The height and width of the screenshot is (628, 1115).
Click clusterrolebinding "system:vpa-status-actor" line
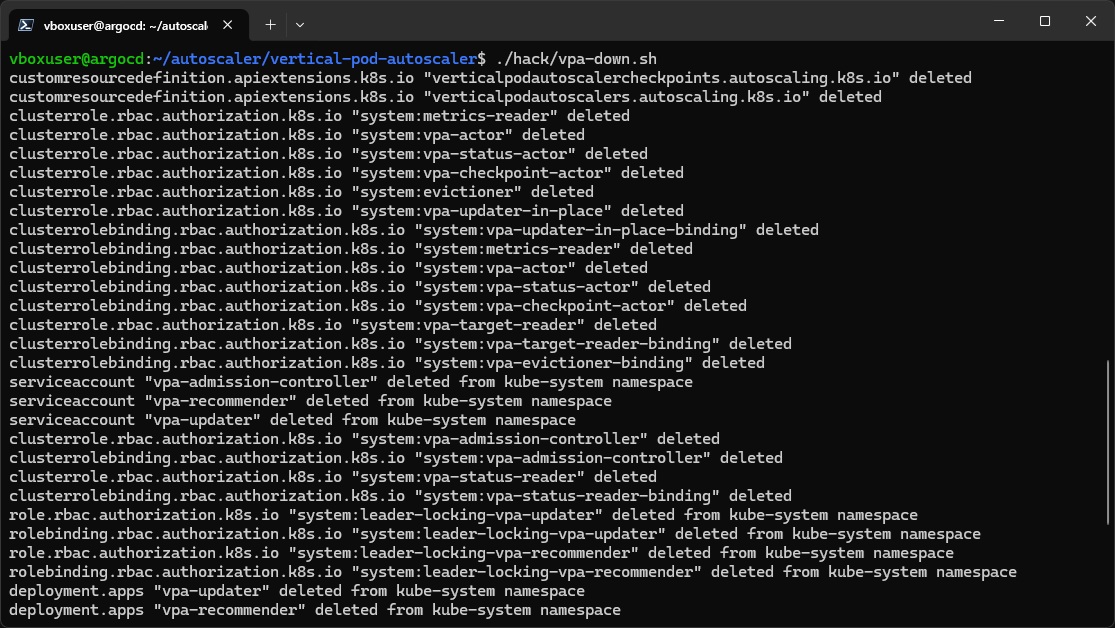(x=360, y=287)
